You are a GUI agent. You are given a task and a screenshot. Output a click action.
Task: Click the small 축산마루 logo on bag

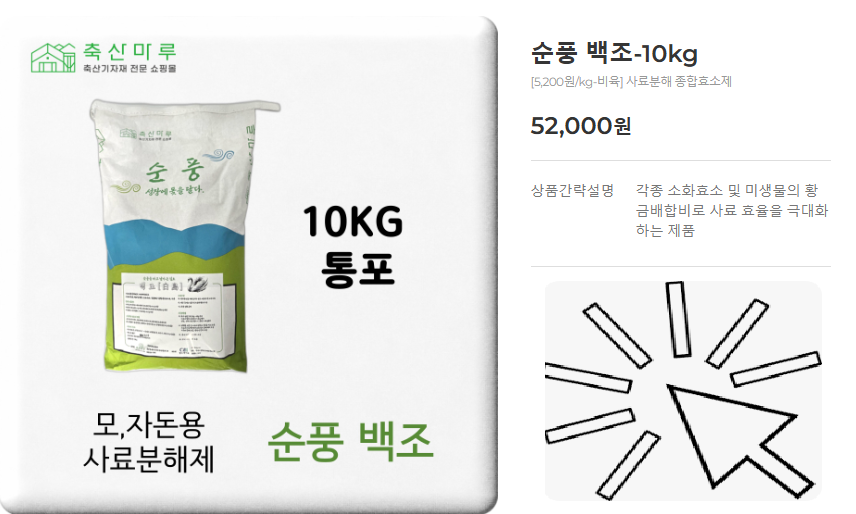(146, 134)
